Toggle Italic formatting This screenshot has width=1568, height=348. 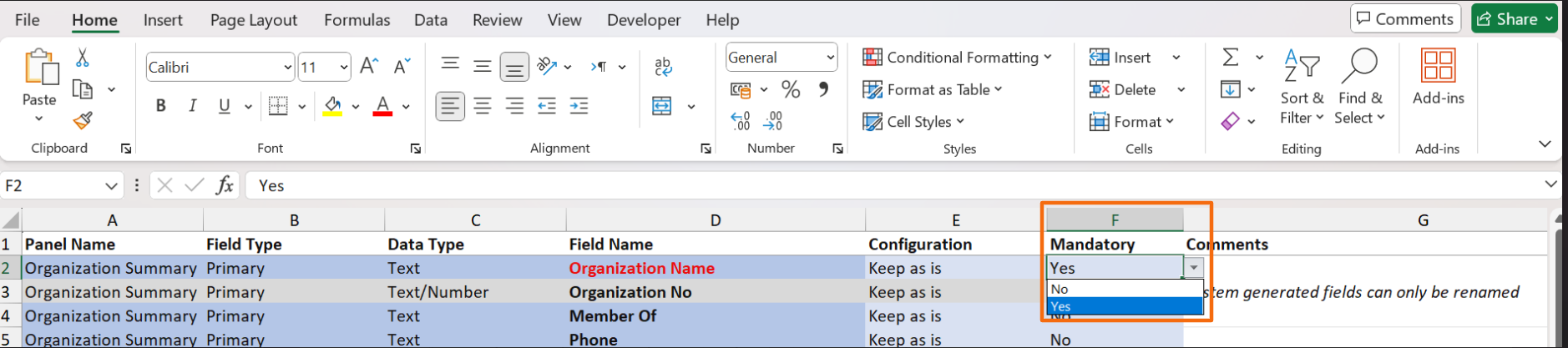point(193,106)
